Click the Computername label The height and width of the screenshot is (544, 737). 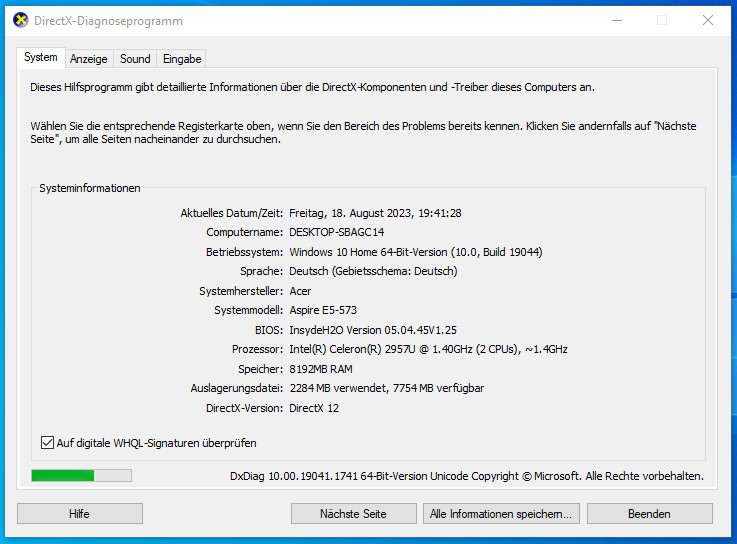point(244,232)
